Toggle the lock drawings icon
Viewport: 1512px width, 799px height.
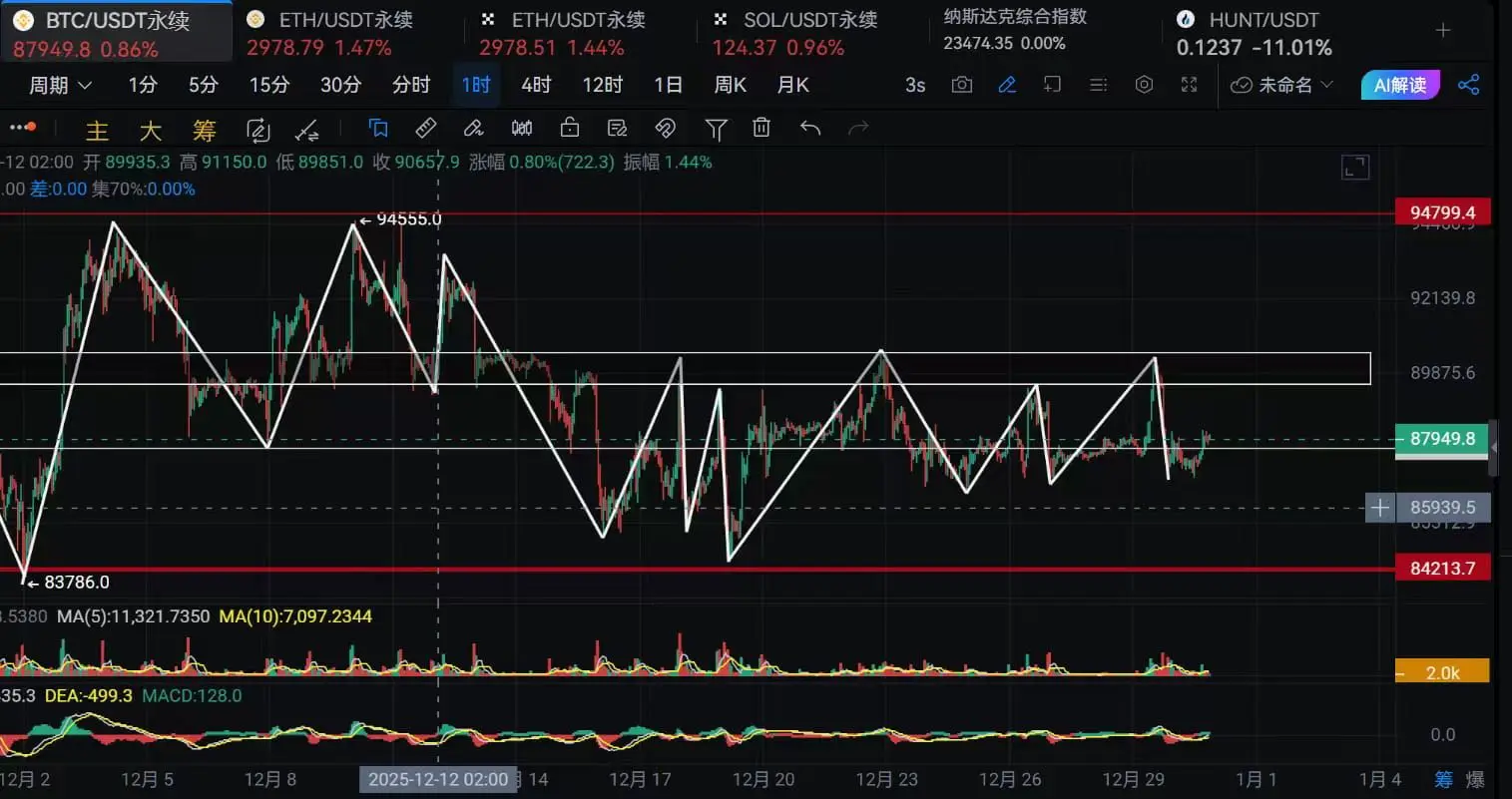point(570,128)
